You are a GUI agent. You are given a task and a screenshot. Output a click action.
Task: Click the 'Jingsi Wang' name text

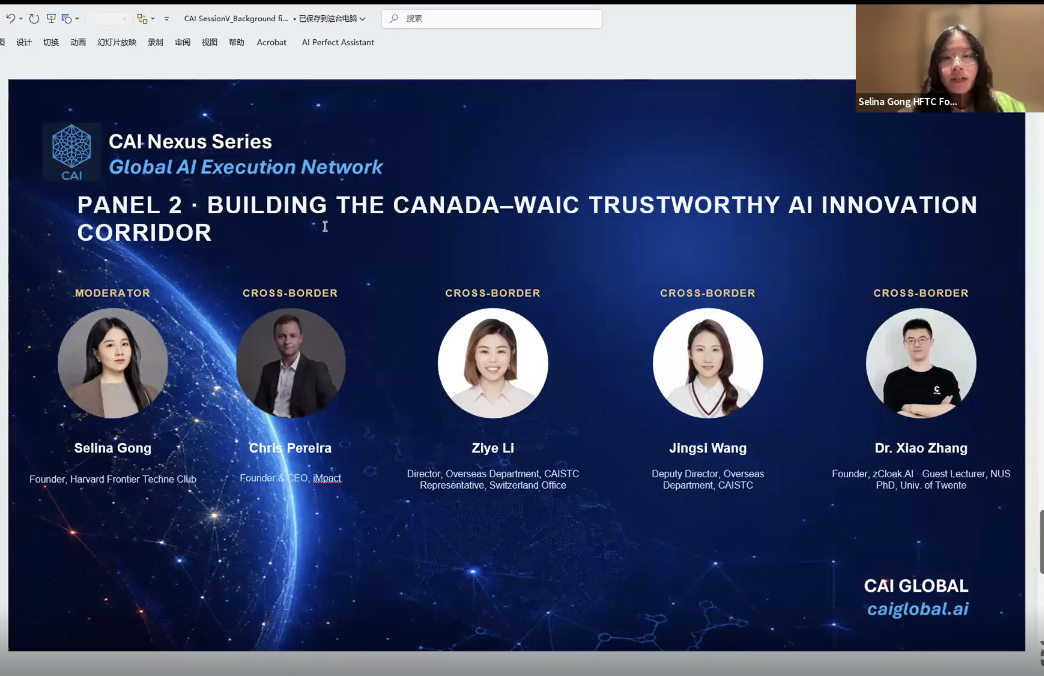pos(708,448)
